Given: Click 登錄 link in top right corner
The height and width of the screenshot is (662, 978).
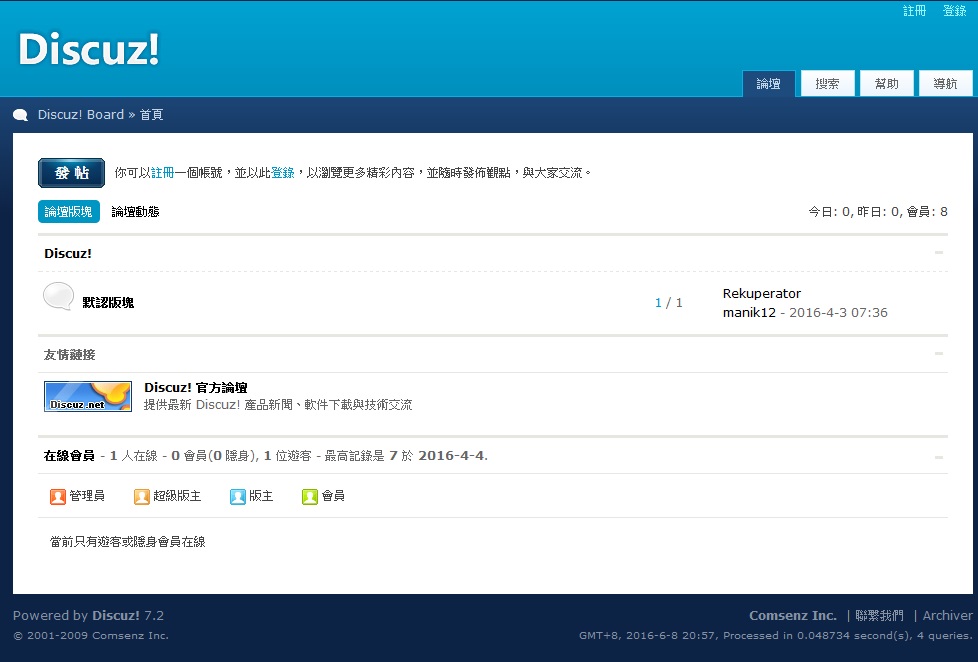Looking at the screenshot, I should coord(954,11).
